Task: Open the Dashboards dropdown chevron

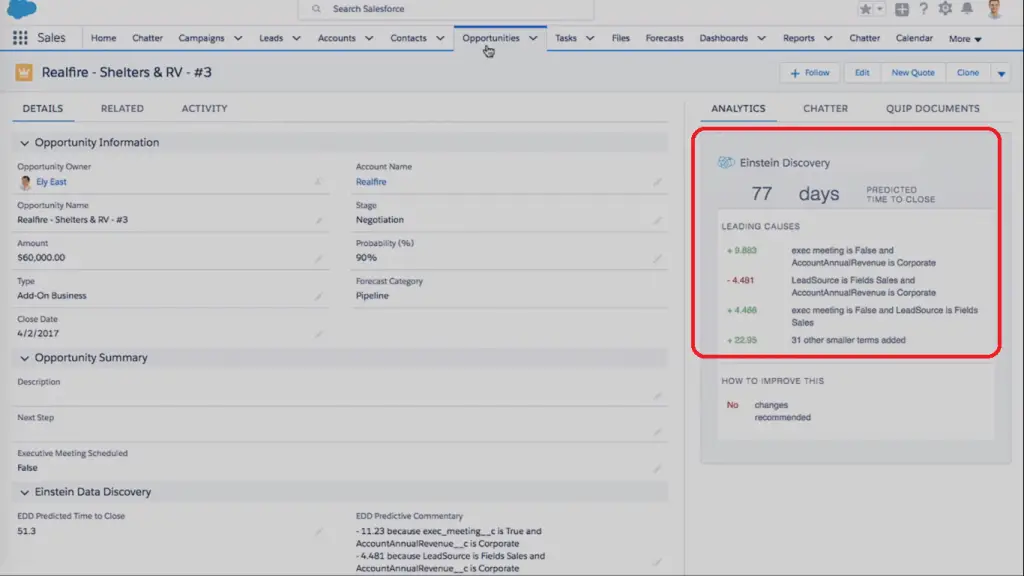Action: coord(761,39)
